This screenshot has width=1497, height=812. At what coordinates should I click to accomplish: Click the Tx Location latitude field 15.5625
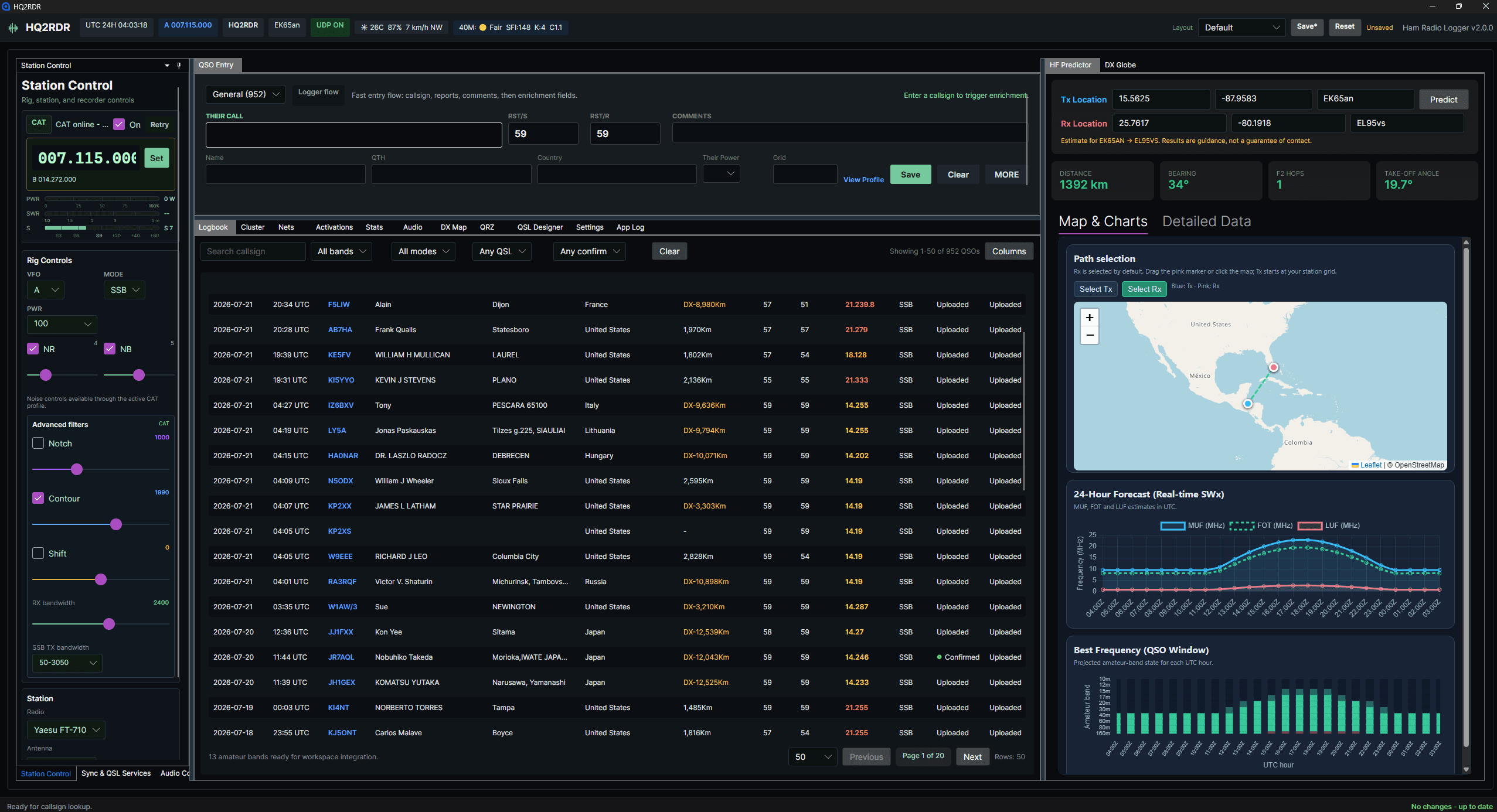pyautogui.click(x=1161, y=99)
